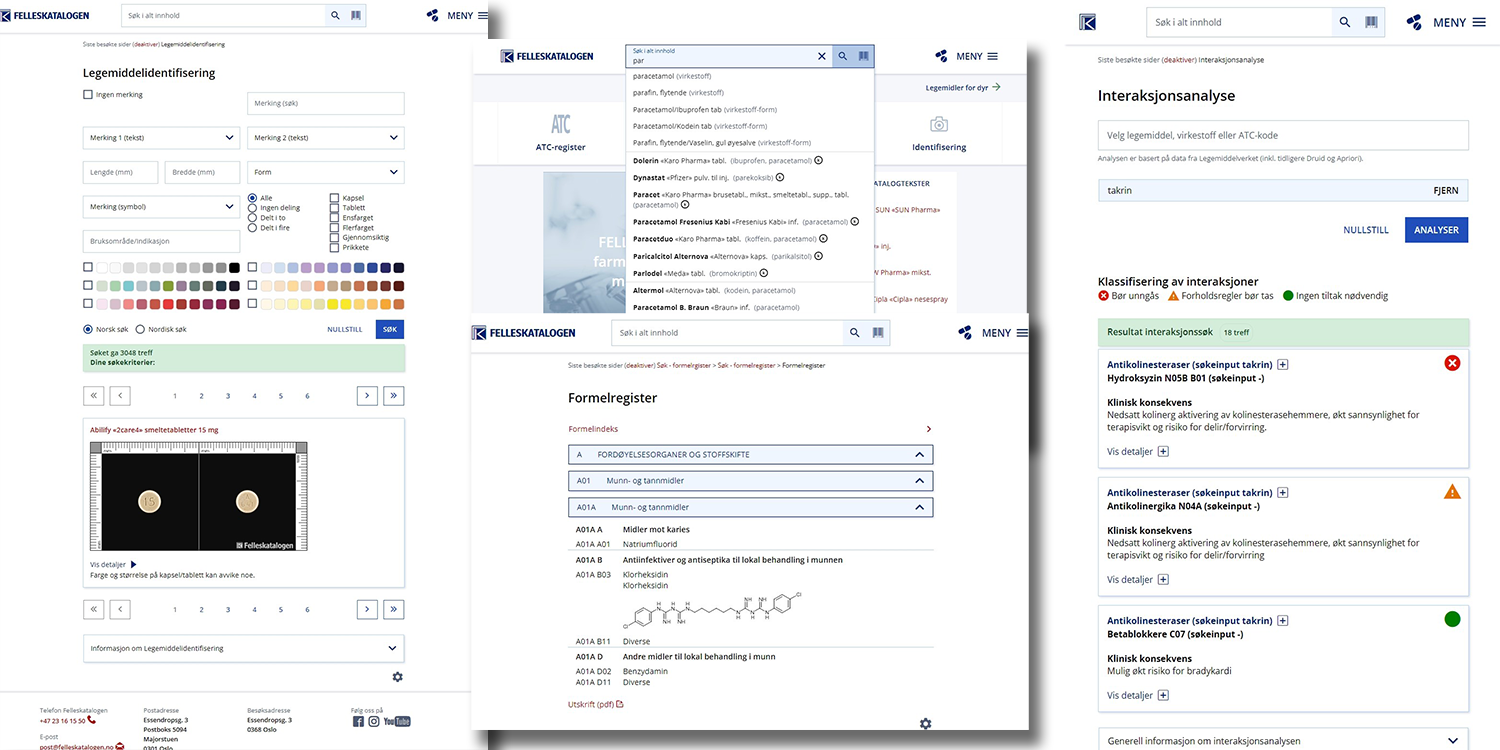Click the orange warning icon for Antikolinergika

1452,491
